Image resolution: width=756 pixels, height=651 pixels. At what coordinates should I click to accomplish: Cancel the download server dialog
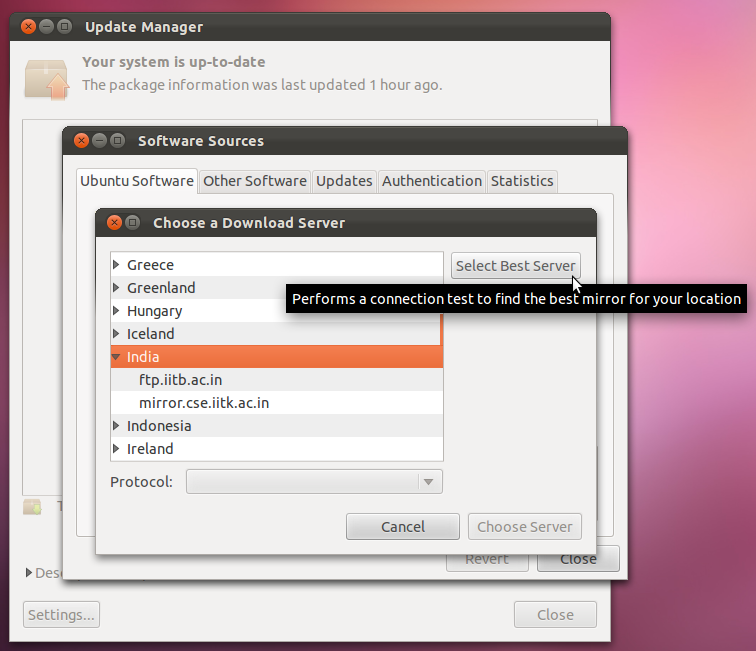tap(403, 527)
